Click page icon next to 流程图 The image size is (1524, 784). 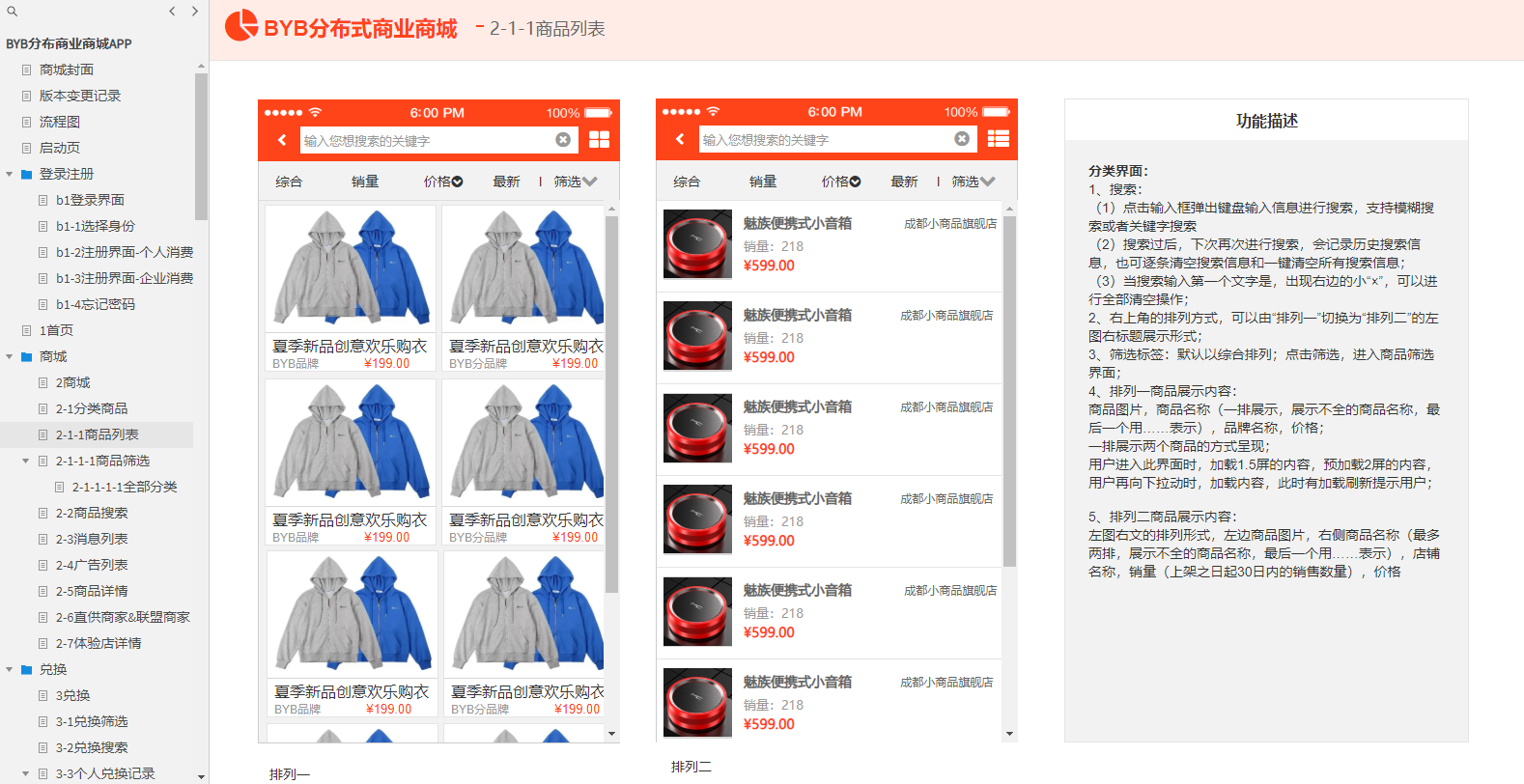(x=27, y=122)
